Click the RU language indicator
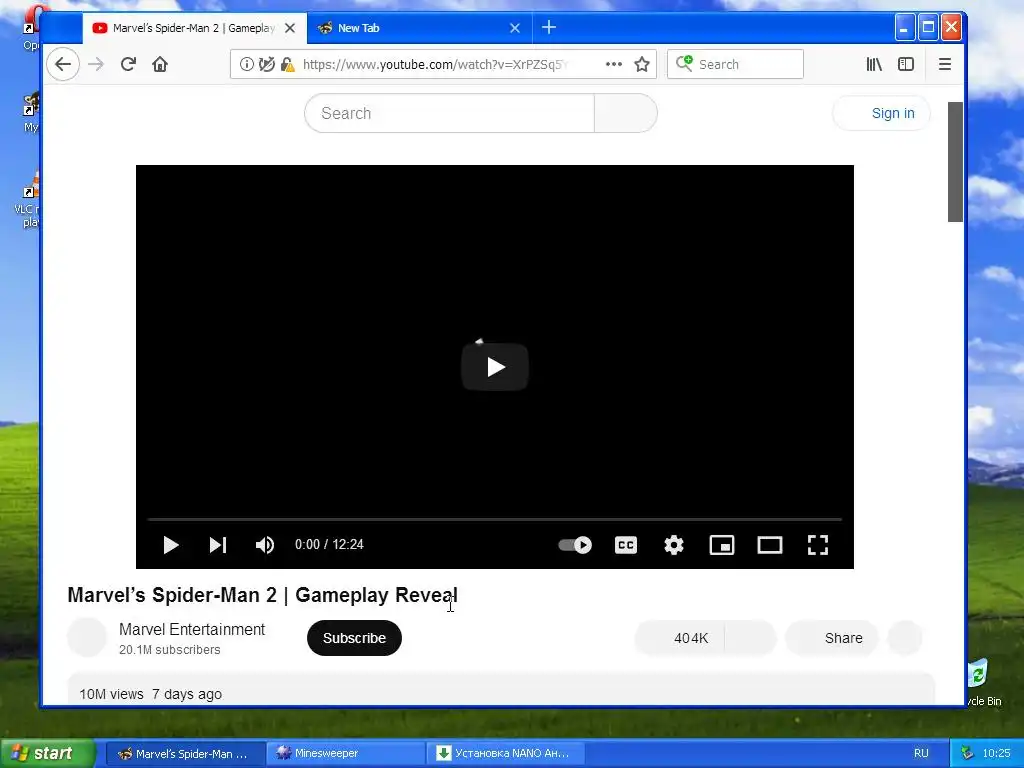Viewport: 1024px width, 768px height. (921, 753)
